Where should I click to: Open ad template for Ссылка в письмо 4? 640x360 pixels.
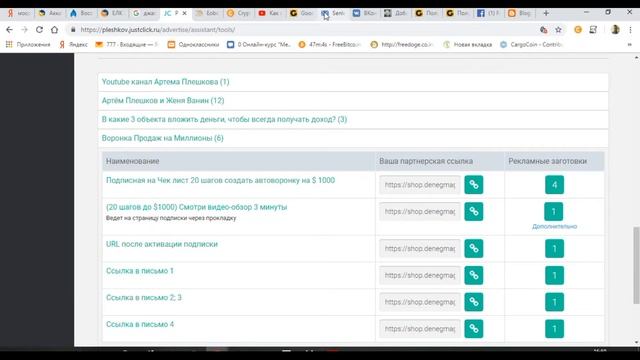(554, 329)
